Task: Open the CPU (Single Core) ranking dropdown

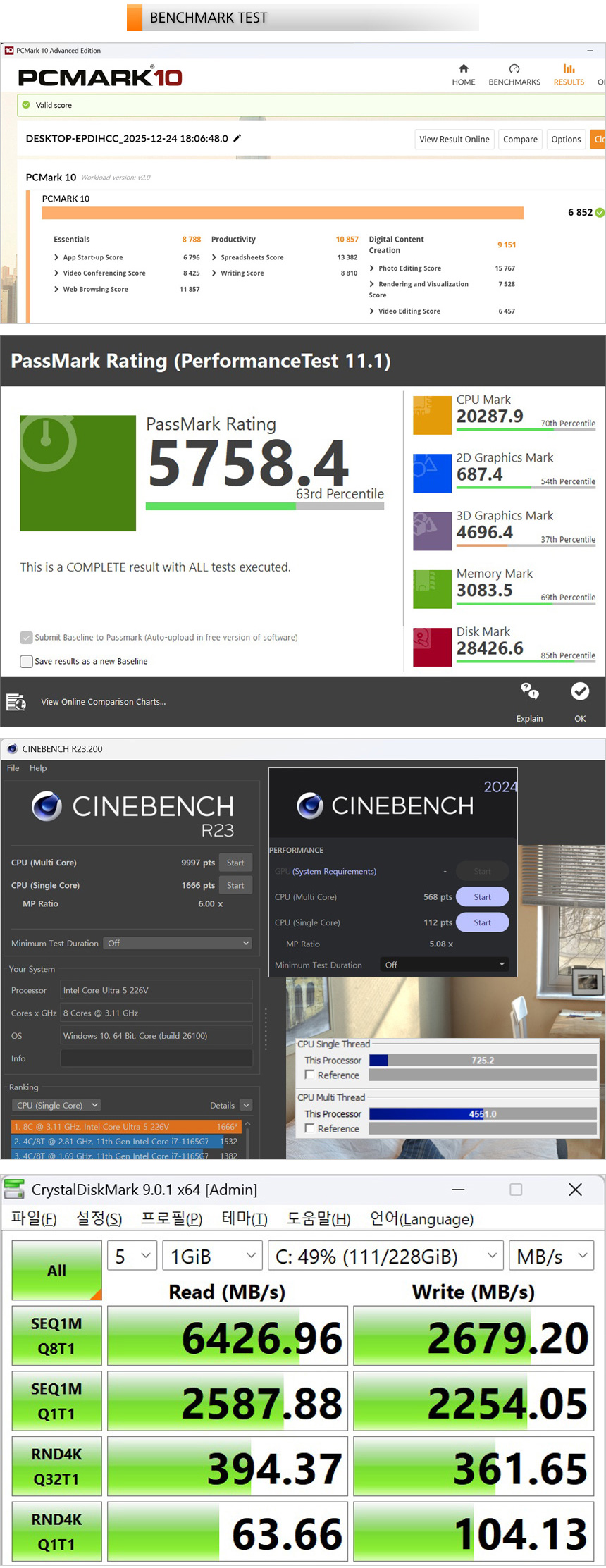Action: tap(56, 1105)
